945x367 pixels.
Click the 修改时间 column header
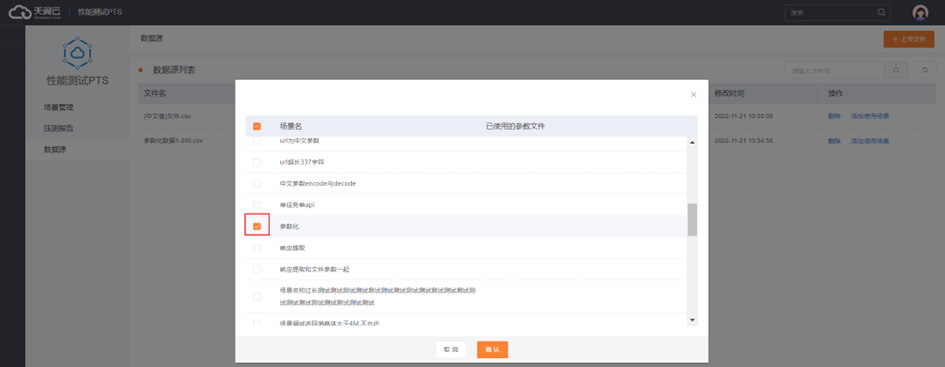coord(729,94)
